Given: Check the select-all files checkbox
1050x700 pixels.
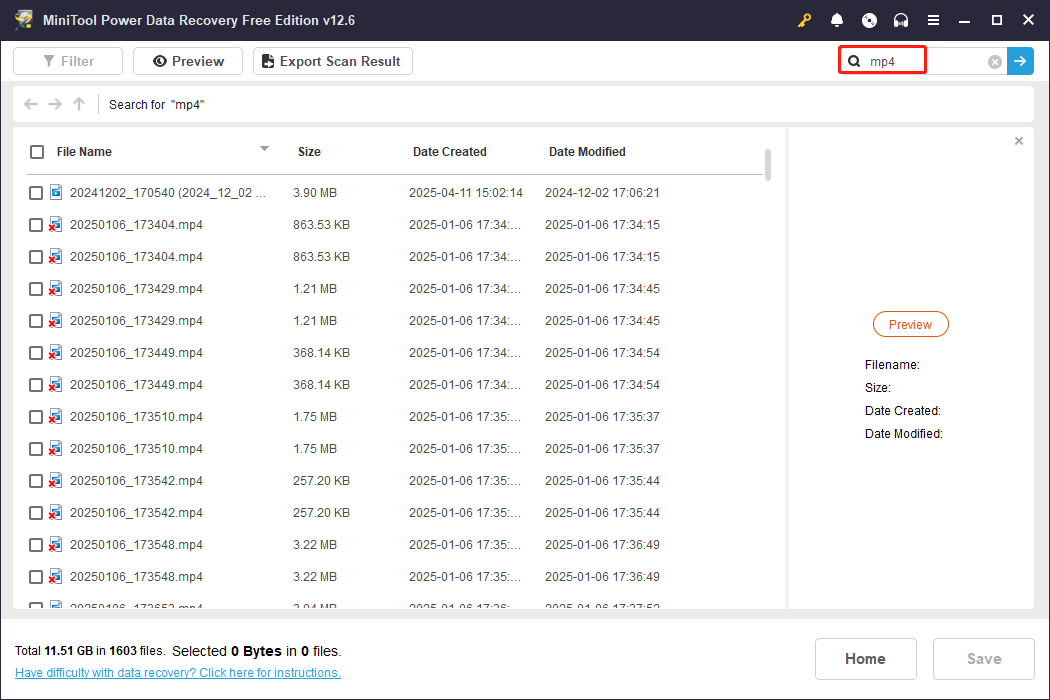Looking at the screenshot, I should 37,151.
